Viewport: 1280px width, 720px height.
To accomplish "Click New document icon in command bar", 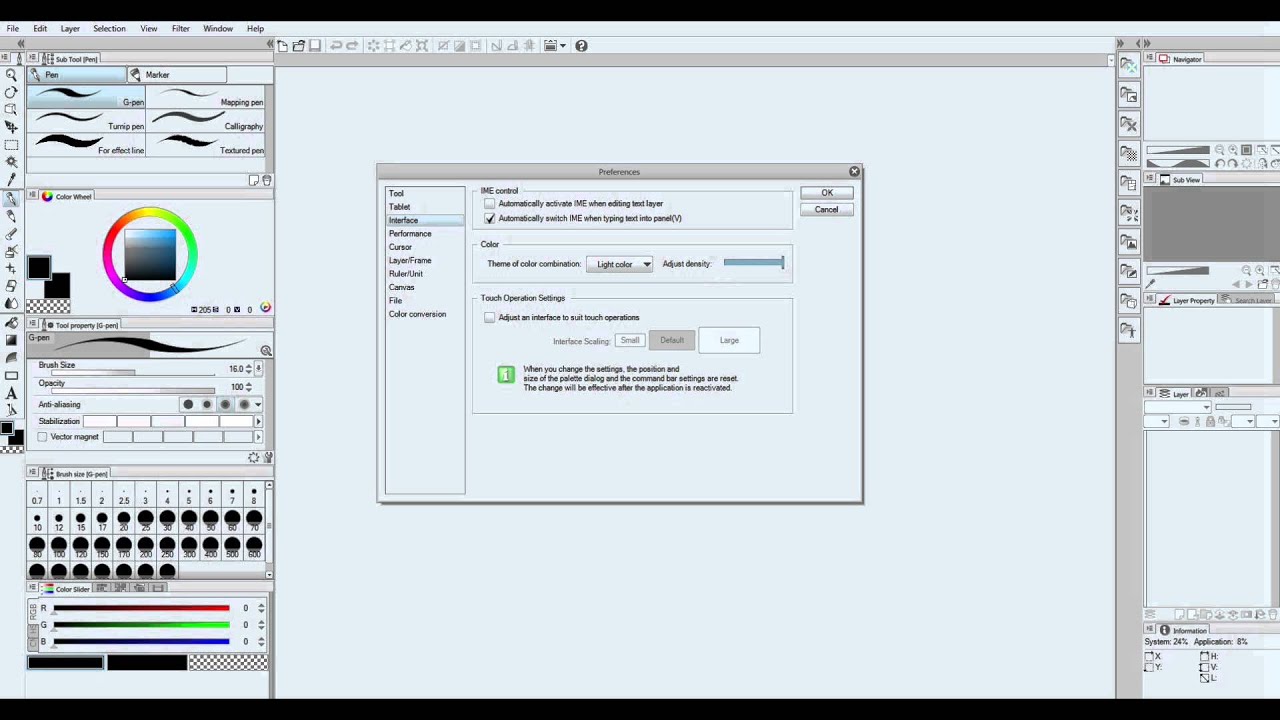I will (283, 46).
